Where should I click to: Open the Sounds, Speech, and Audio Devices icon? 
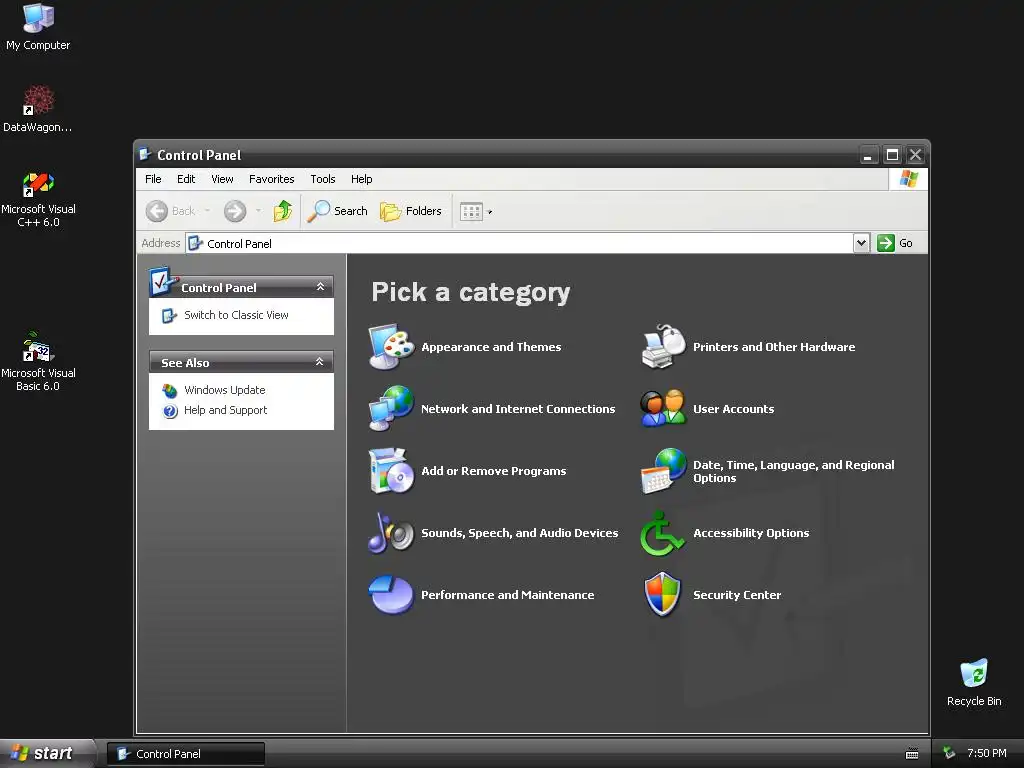click(391, 533)
